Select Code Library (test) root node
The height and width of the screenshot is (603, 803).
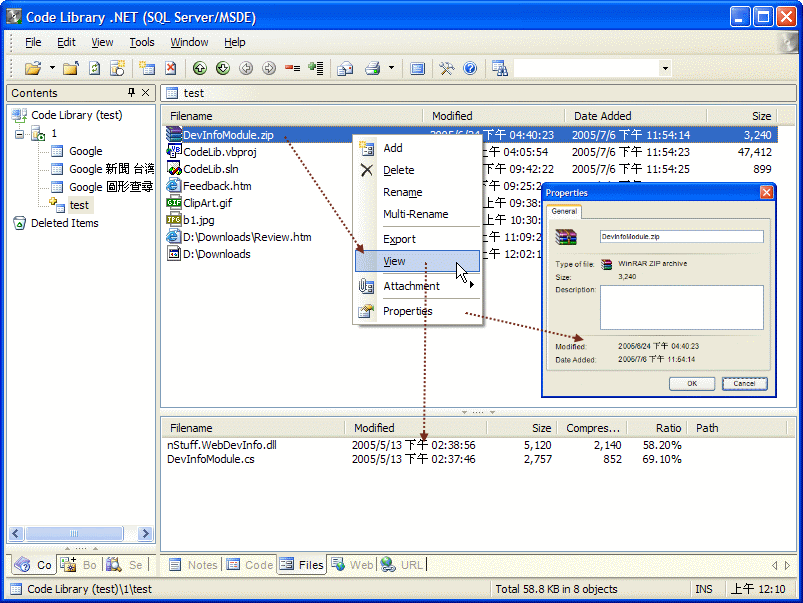76,115
